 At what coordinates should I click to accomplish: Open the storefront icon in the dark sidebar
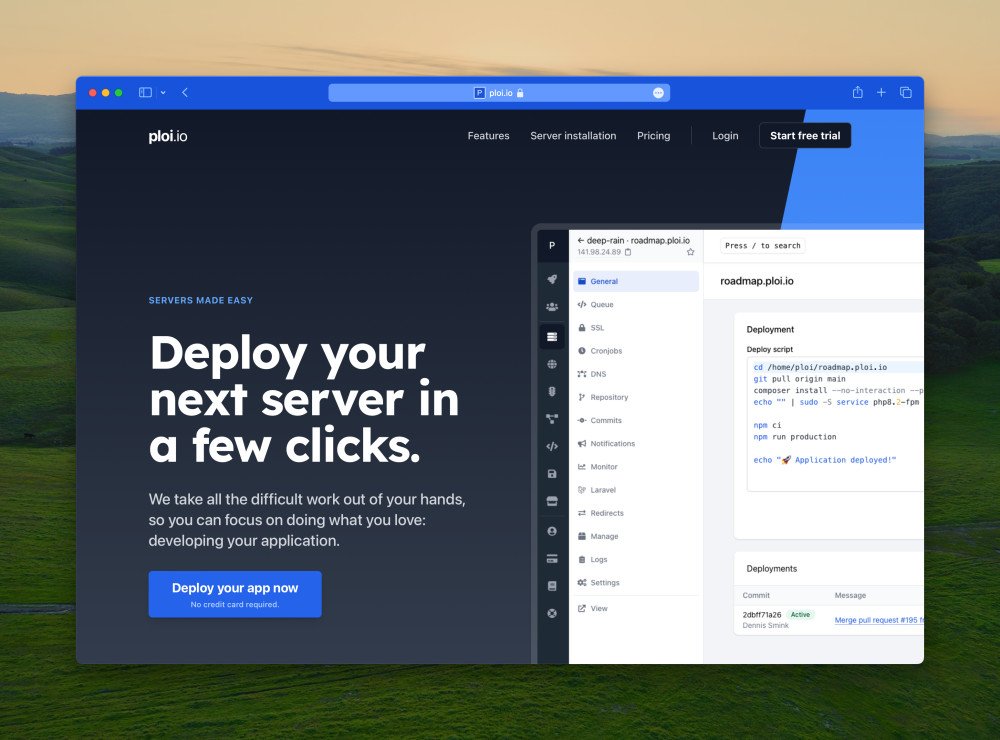552,501
